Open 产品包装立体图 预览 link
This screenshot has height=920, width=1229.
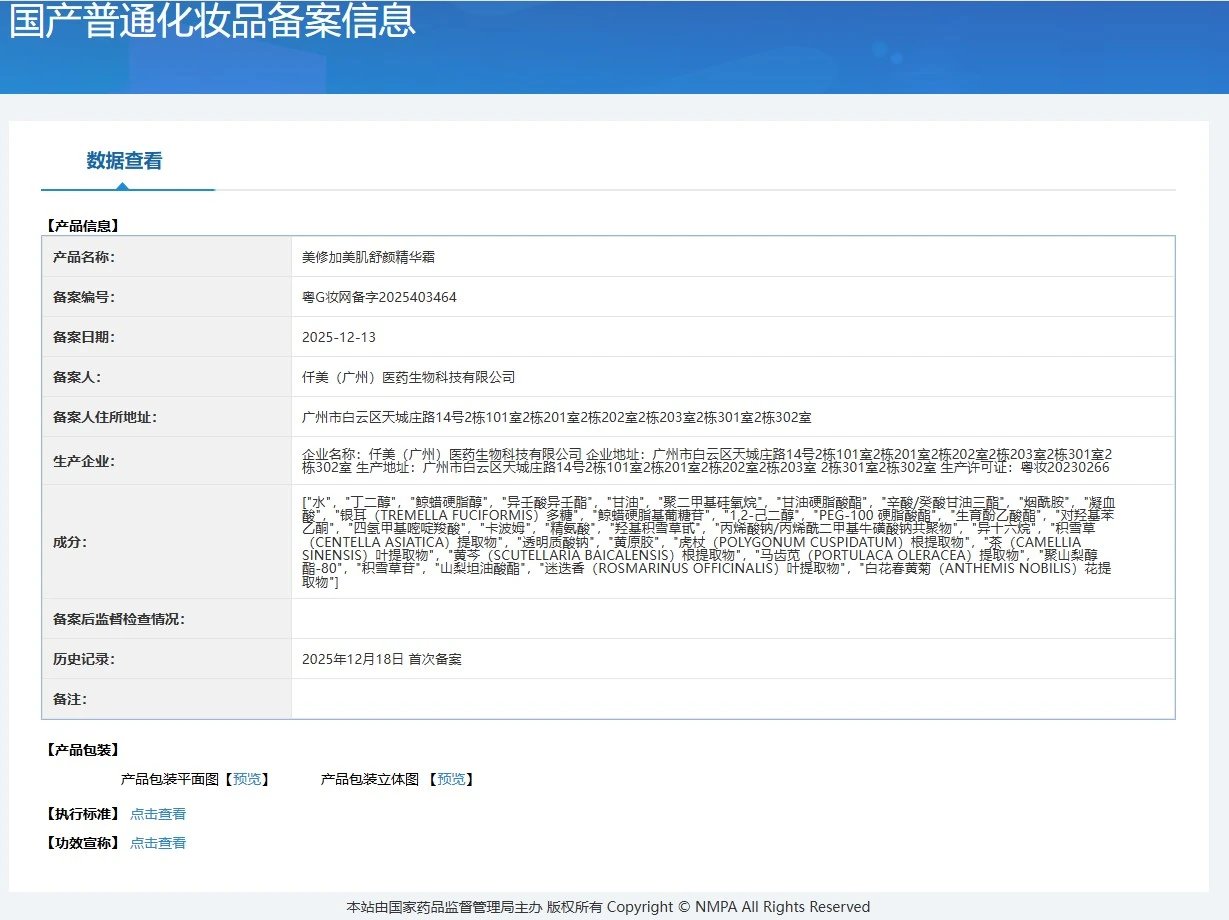(x=450, y=779)
